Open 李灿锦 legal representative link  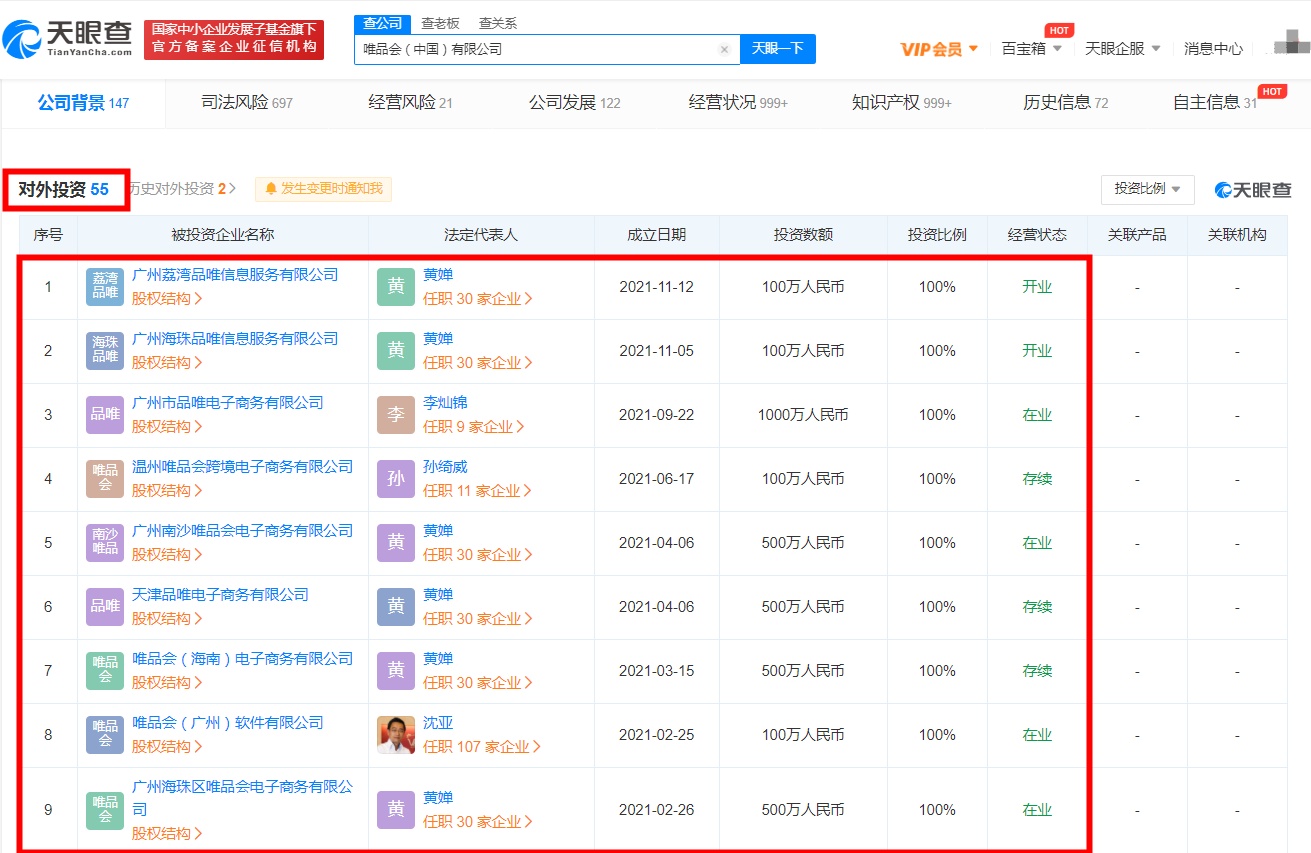point(445,403)
